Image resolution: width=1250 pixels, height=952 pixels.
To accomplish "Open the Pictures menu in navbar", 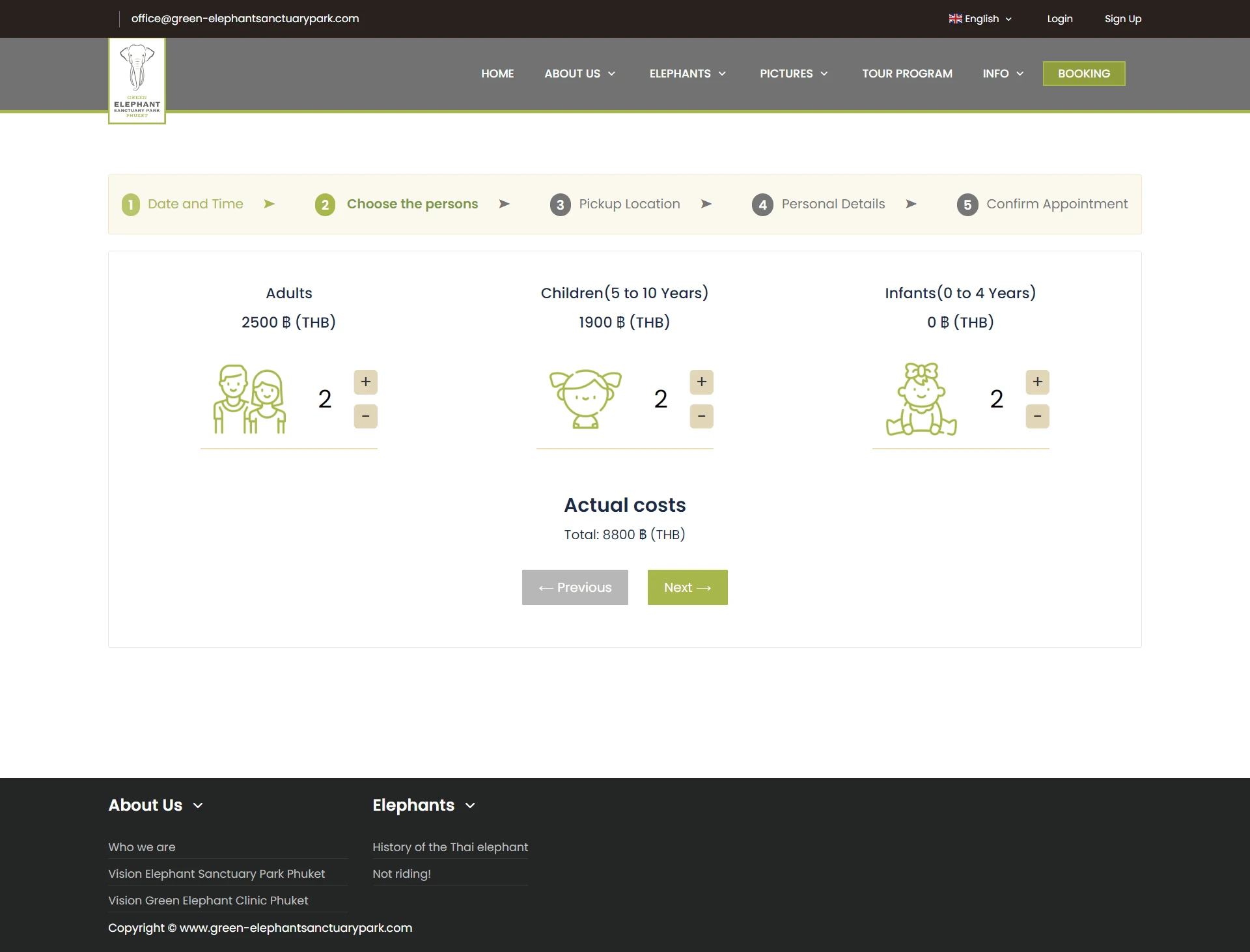I will (793, 74).
